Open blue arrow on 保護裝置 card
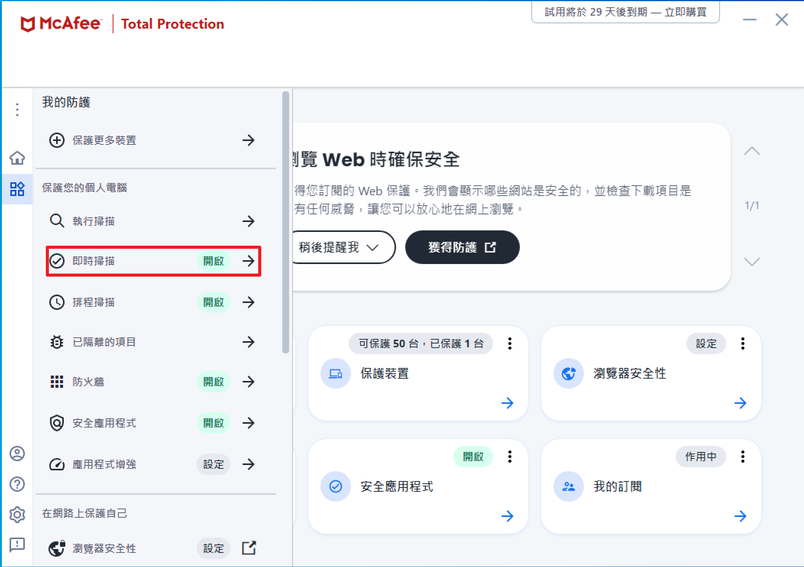This screenshot has width=804, height=567. click(x=507, y=403)
